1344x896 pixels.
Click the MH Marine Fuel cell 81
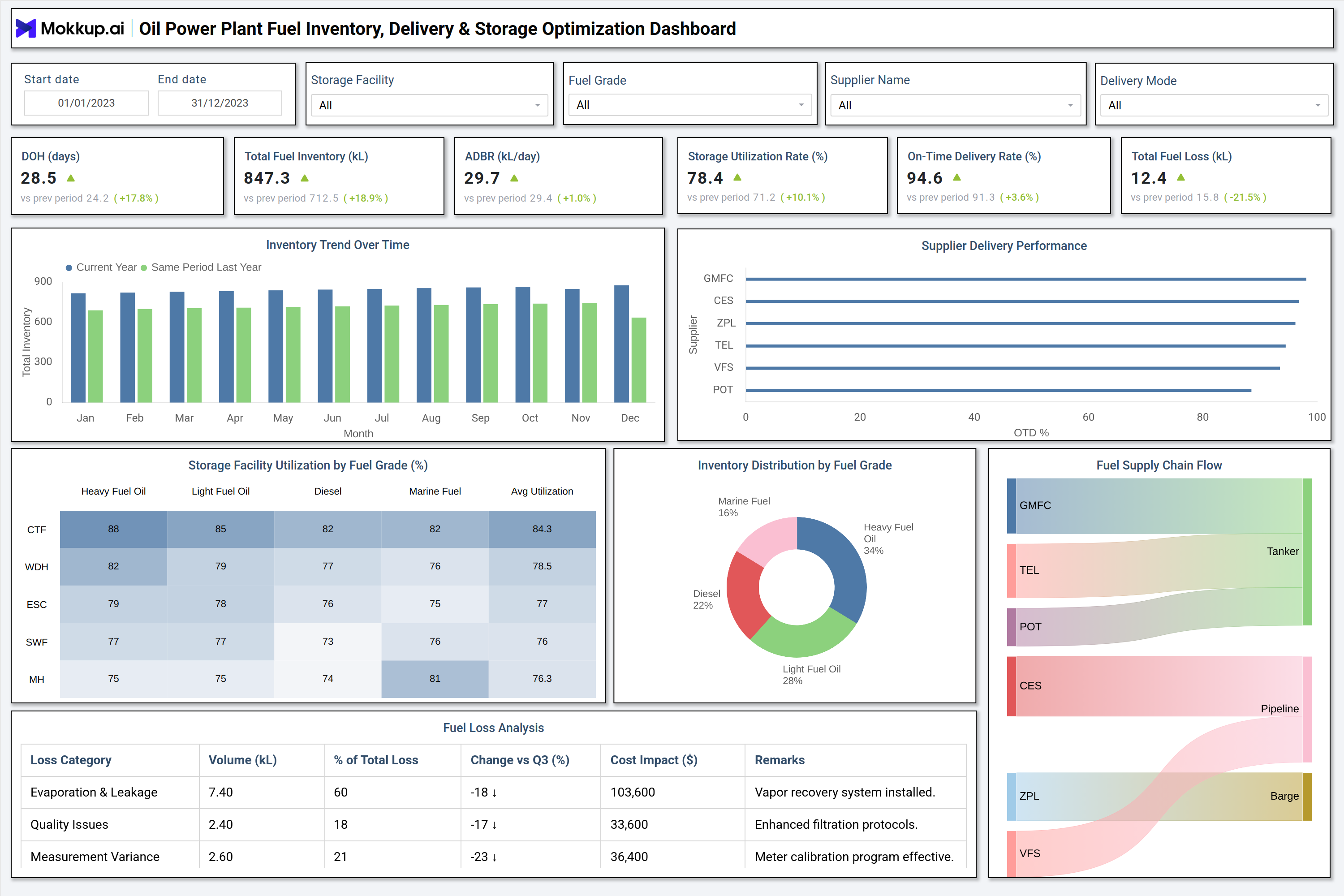(435, 679)
